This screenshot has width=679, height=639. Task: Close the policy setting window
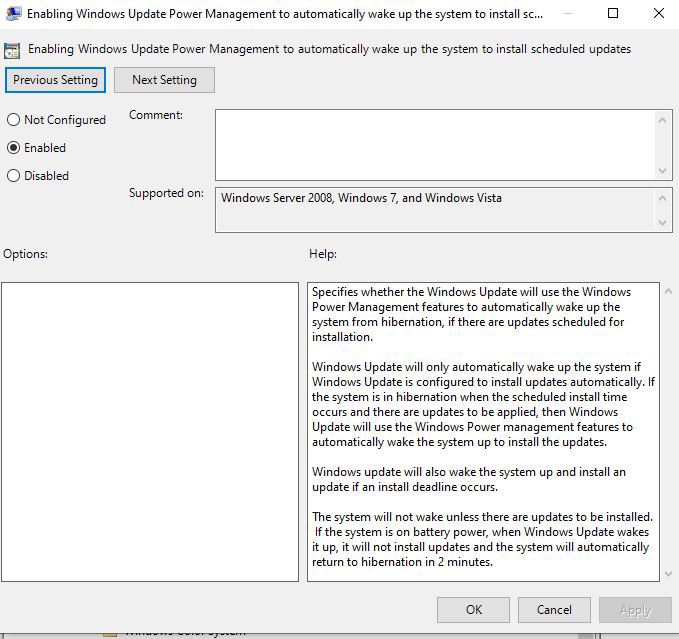[x=659, y=13]
